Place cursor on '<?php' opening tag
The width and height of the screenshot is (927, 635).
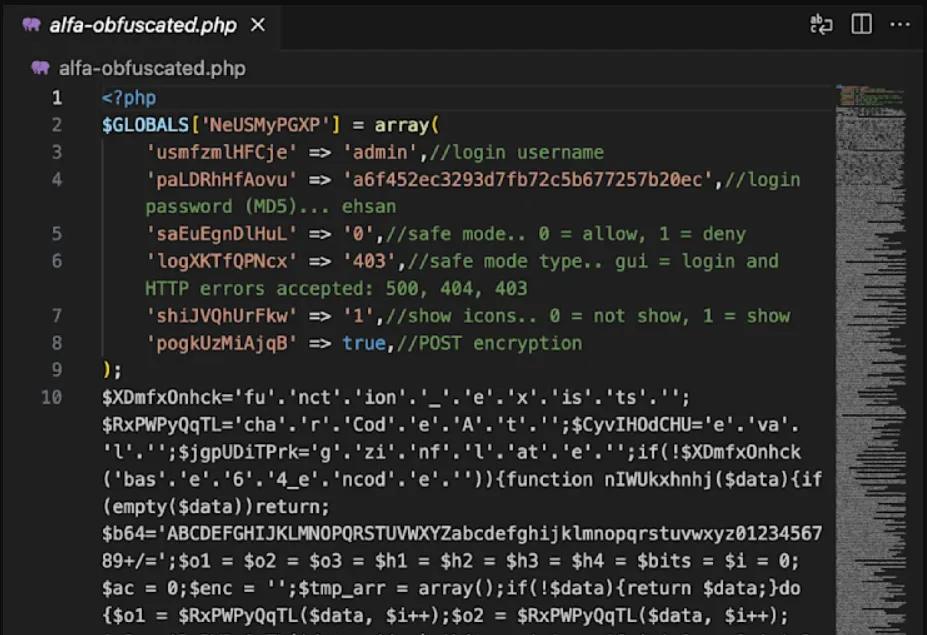click(129, 98)
